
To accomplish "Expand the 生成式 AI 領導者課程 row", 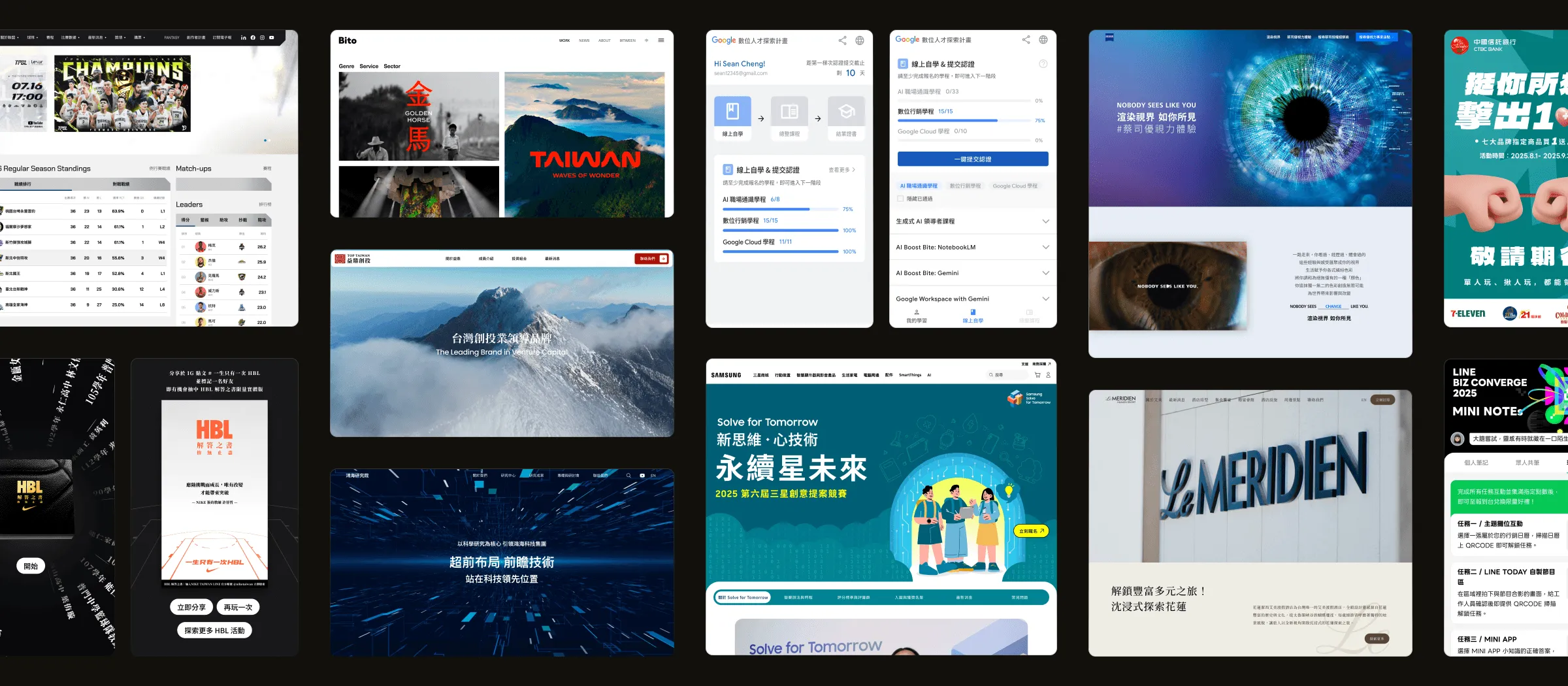I will coord(973,221).
